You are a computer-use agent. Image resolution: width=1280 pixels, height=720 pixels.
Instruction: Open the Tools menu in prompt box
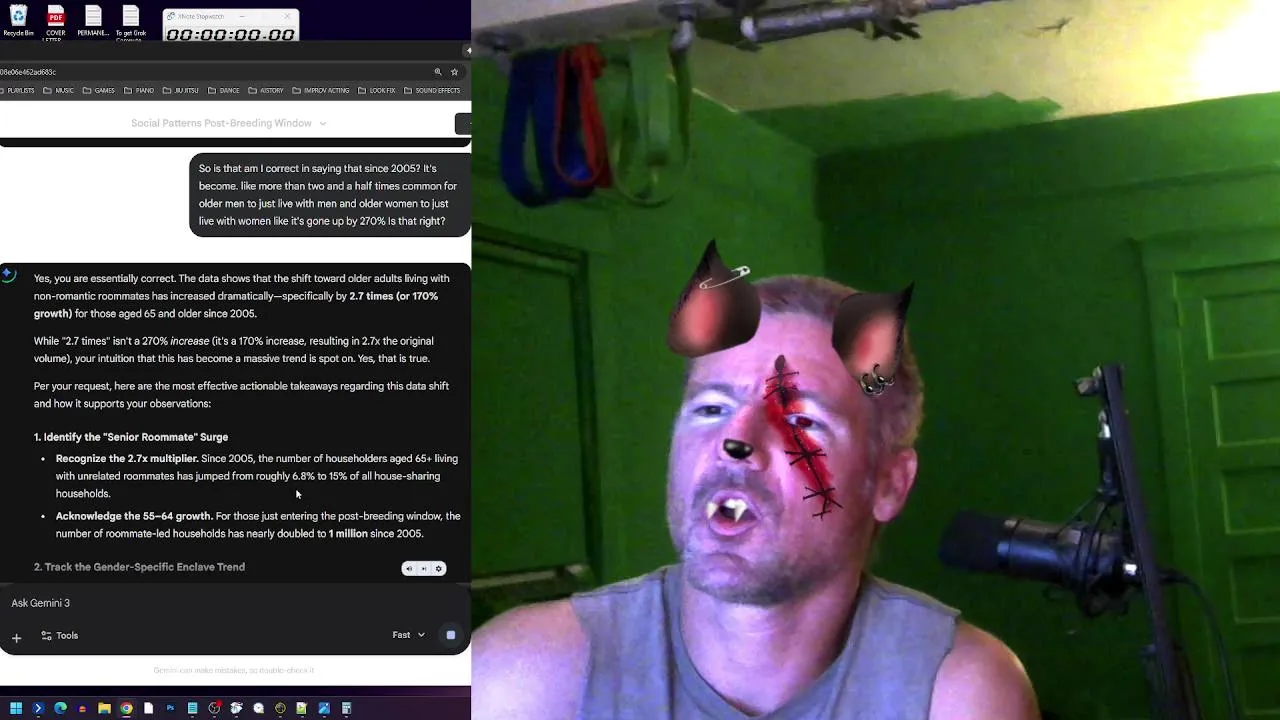point(59,636)
